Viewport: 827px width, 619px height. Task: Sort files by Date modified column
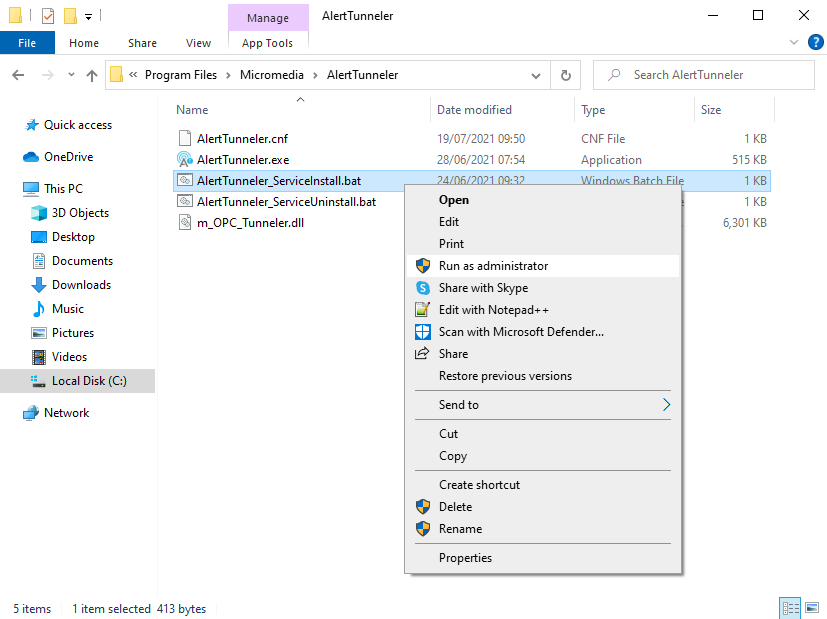coord(474,110)
